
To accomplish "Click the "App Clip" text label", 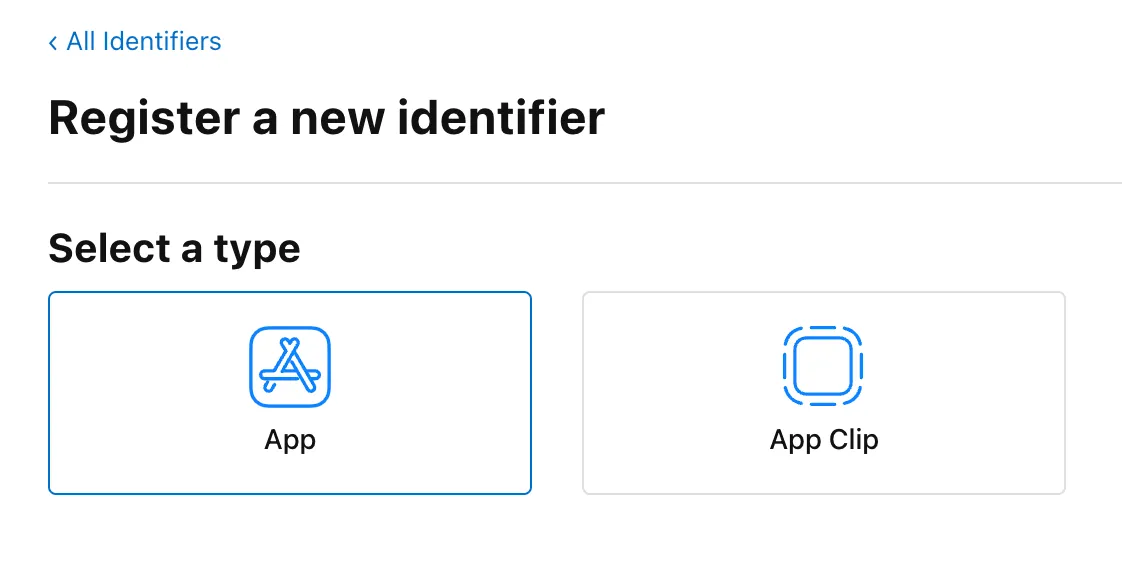I will pos(823,440).
